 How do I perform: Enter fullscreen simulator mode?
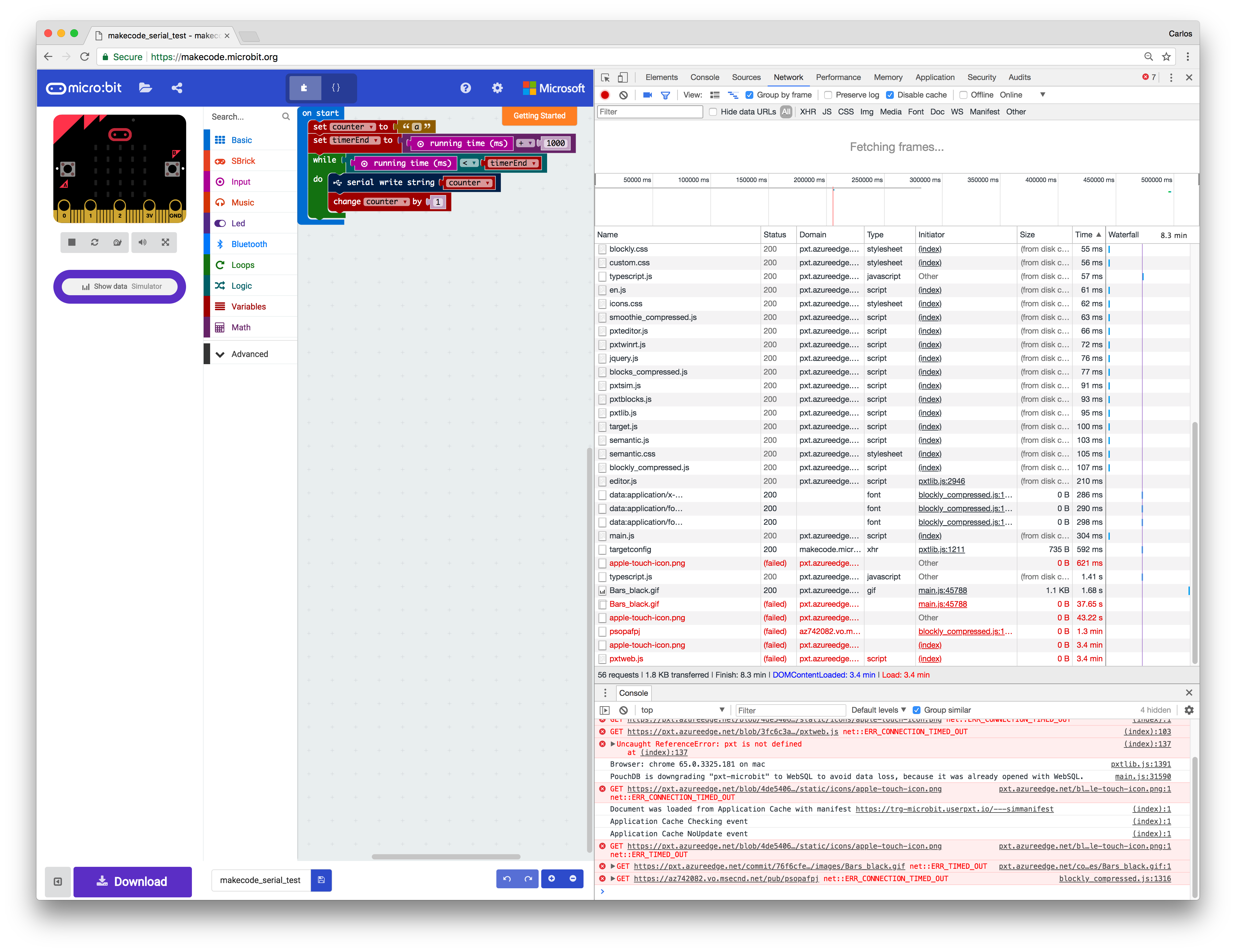[165, 242]
